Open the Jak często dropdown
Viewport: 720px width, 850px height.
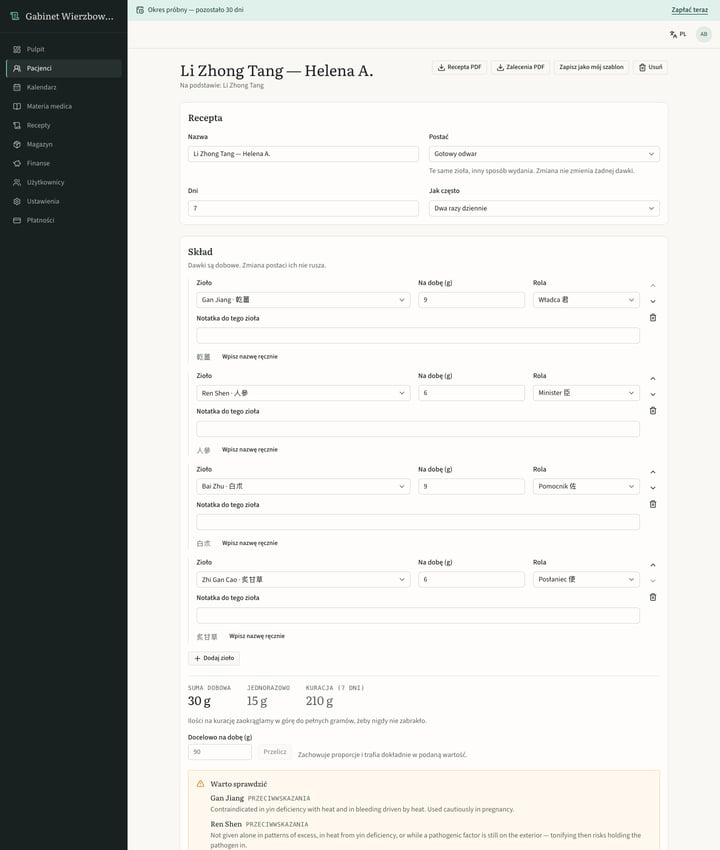tap(544, 208)
